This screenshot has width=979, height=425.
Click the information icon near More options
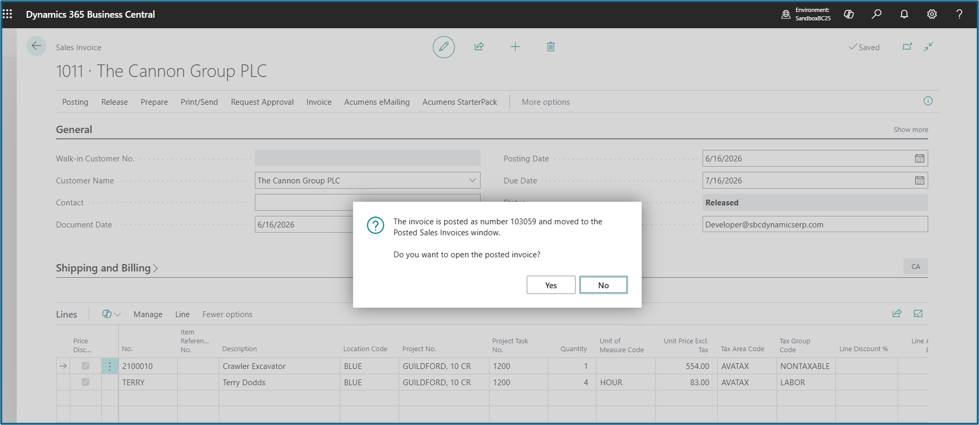(928, 101)
